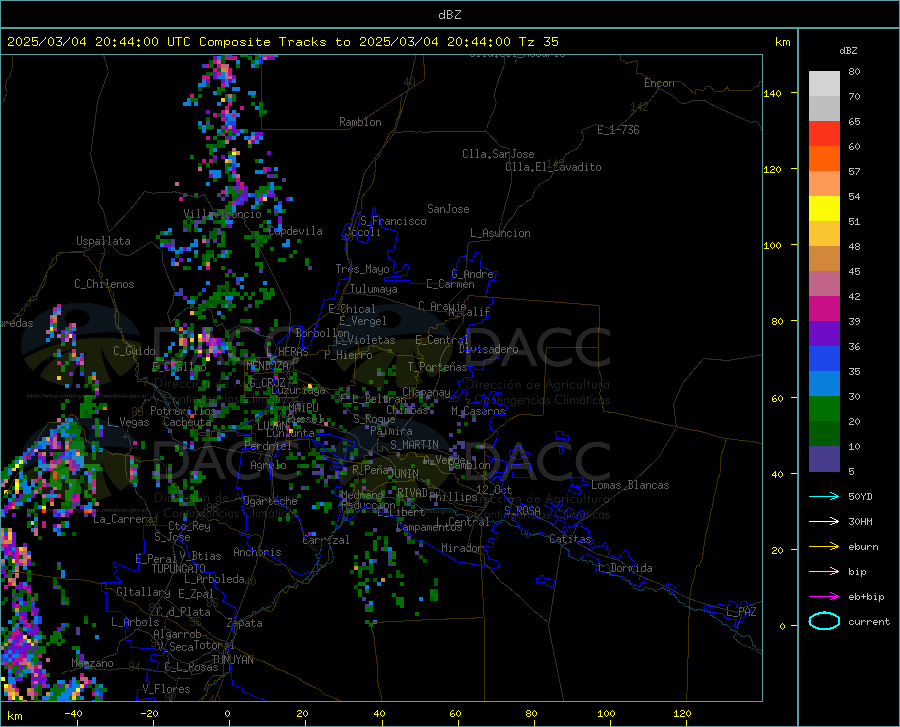The height and width of the screenshot is (727, 900).
Task: Click the 140 tick on vertical axis
Action: [773, 93]
